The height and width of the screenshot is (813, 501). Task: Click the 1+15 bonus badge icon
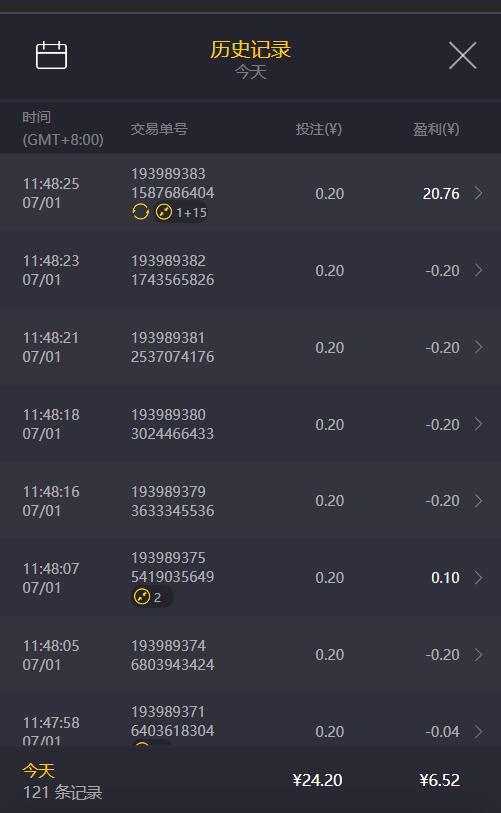click(180, 212)
